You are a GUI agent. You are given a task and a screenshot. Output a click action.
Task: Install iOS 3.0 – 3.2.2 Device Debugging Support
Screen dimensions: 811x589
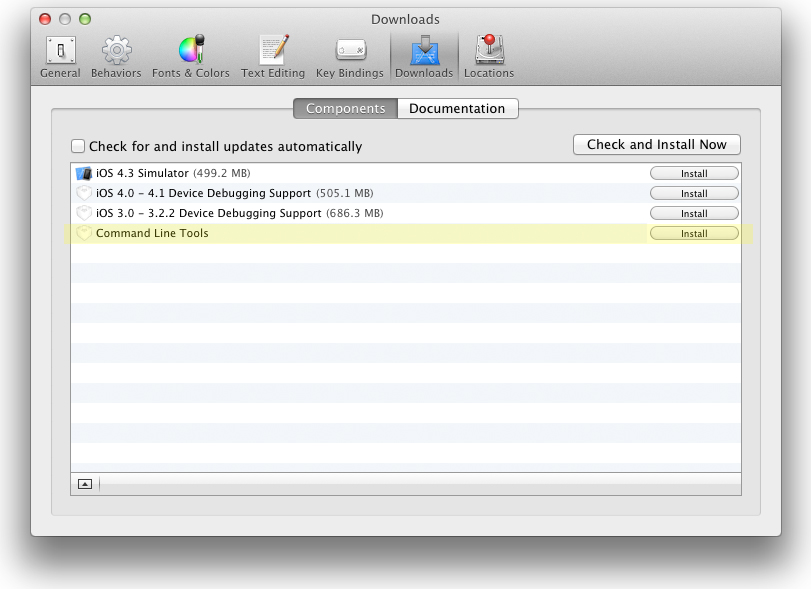[x=694, y=213]
